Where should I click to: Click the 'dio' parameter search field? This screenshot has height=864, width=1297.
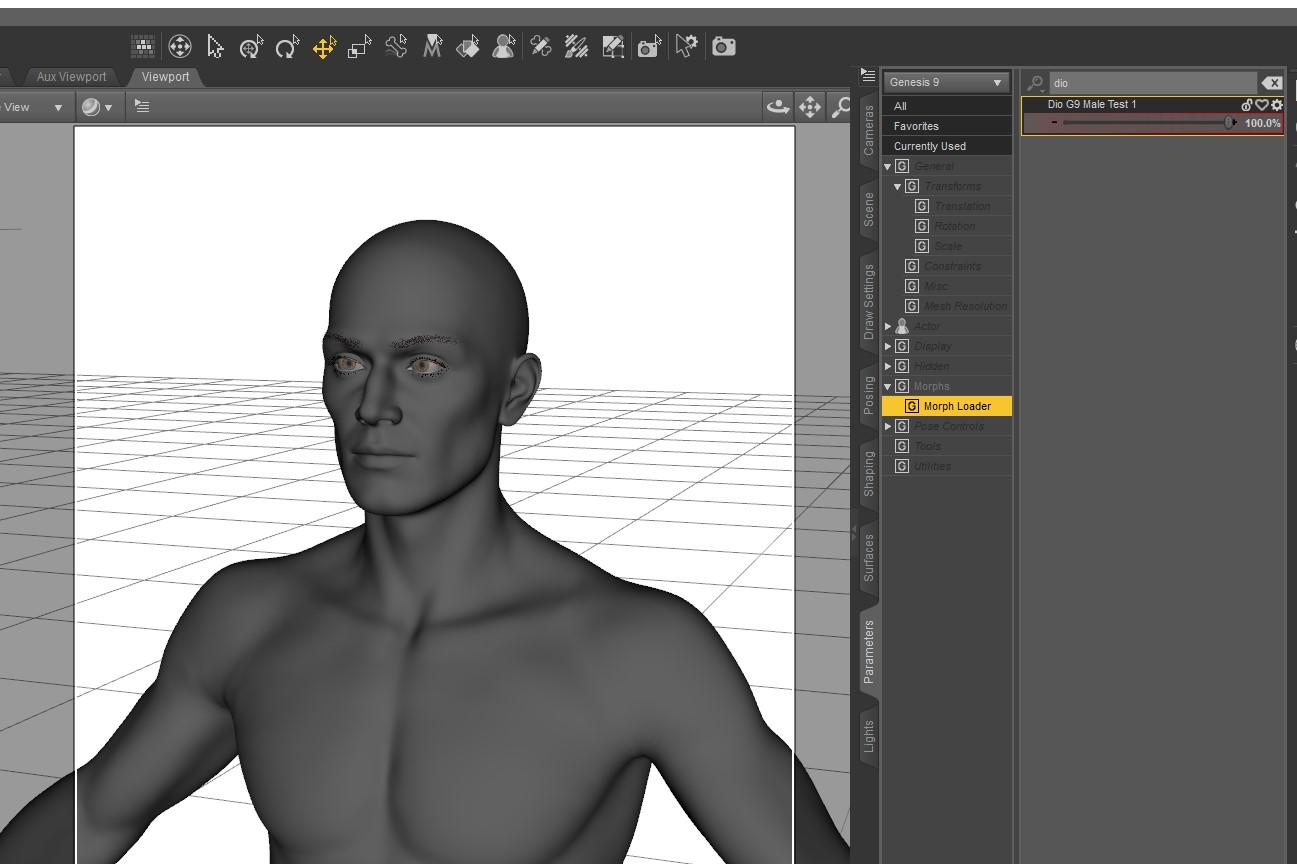(1150, 83)
